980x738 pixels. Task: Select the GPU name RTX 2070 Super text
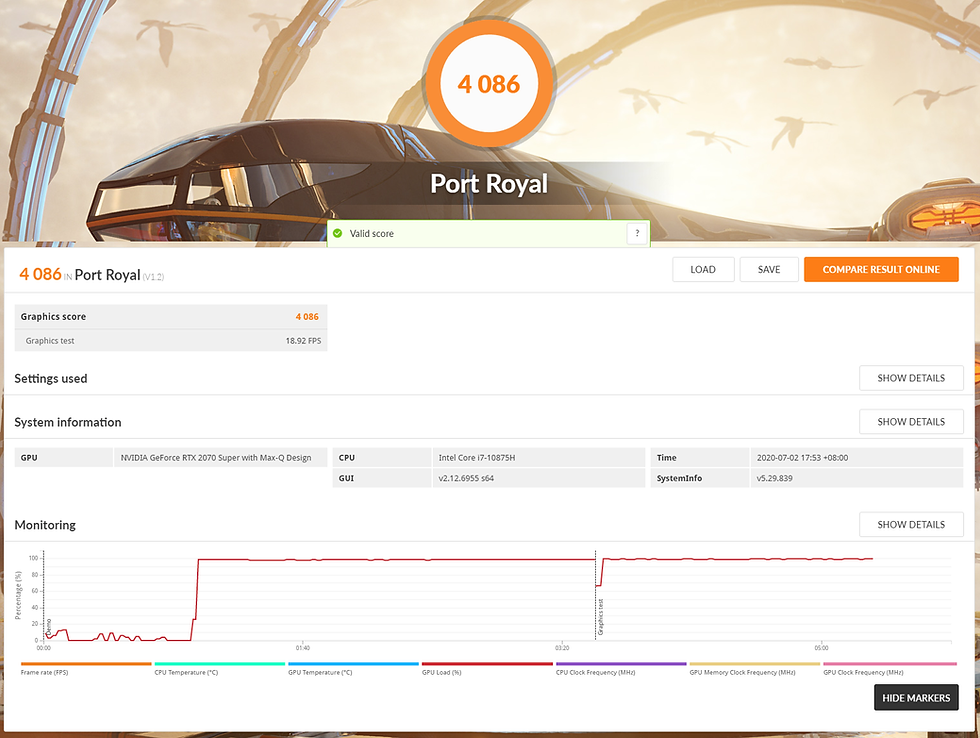(216, 457)
